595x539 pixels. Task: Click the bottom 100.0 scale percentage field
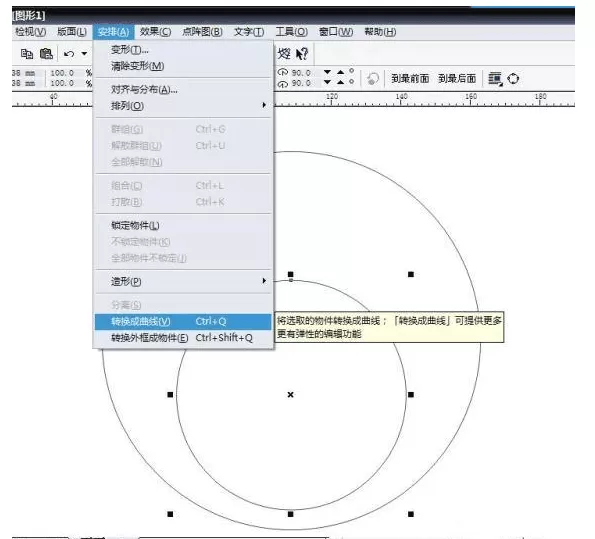point(62,83)
